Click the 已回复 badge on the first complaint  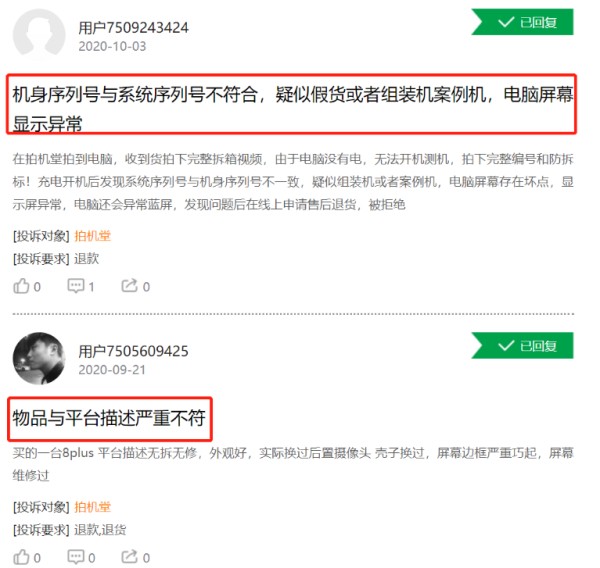click(522, 22)
